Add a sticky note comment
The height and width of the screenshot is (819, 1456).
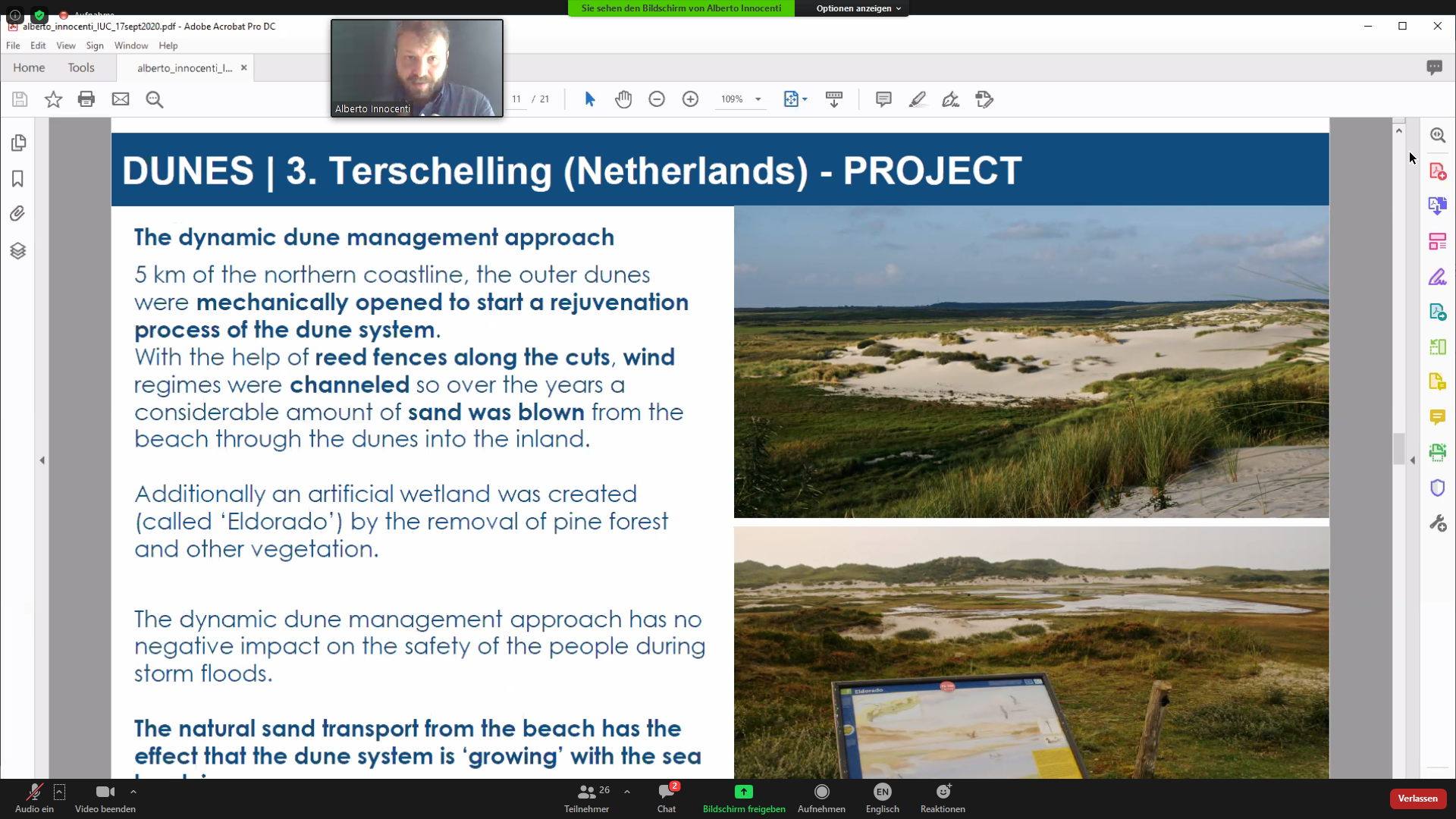click(x=883, y=99)
